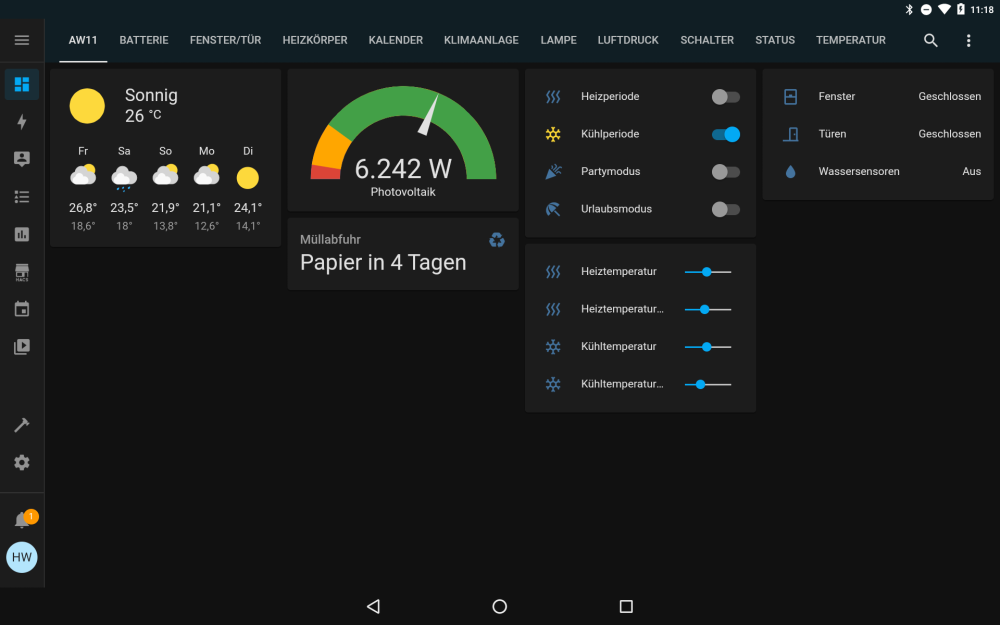The width and height of the screenshot is (1000, 625).
Task: Click the search magnifier icon
Action: click(930, 40)
